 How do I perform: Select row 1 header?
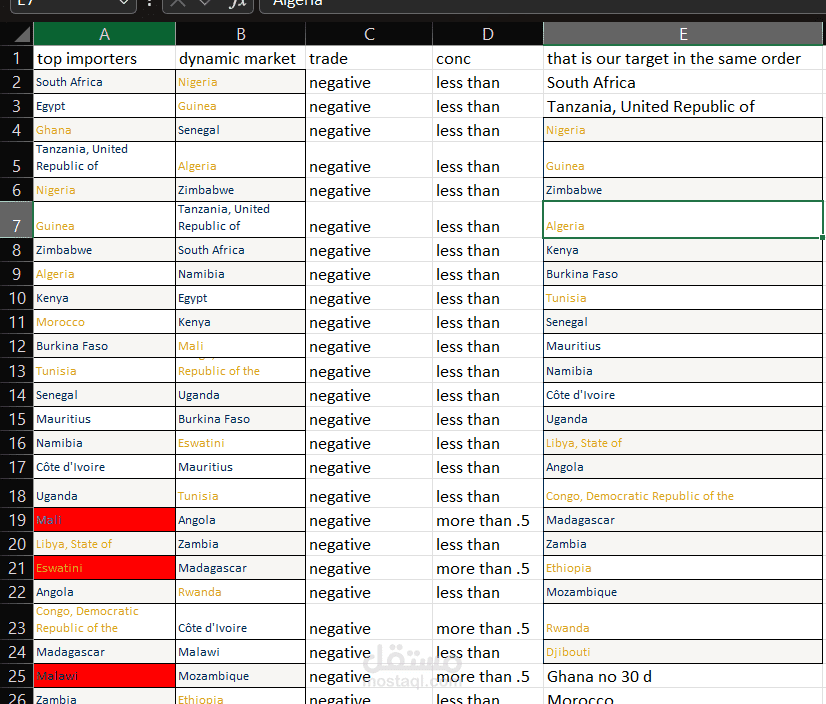pos(16,58)
